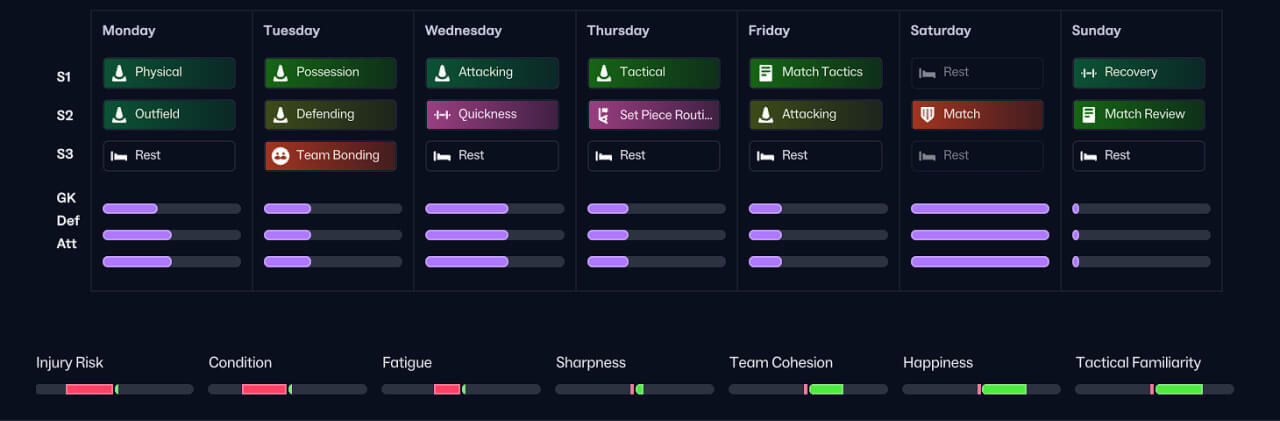Click the face icon on Team Bonding
This screenshot has height=421, width=1280.
pos(280,156)
